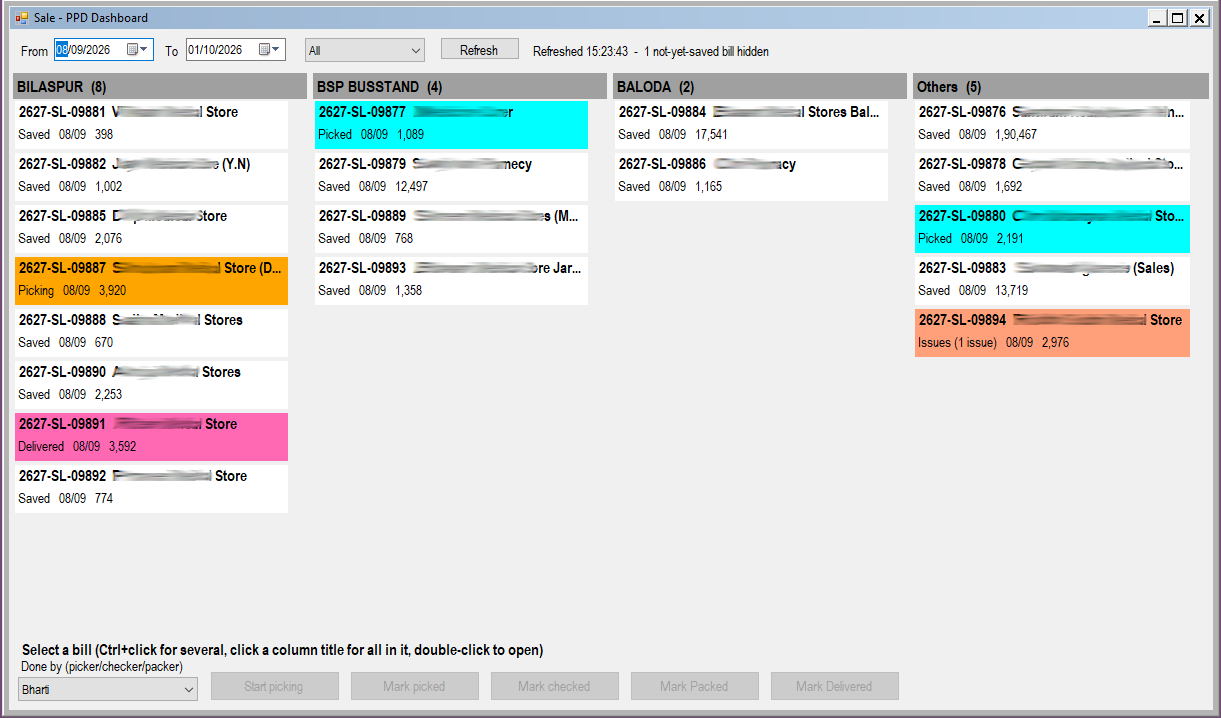The image size is (1221, 718).
Task: Click the app icon in the title bar
Action: (21, 18)
